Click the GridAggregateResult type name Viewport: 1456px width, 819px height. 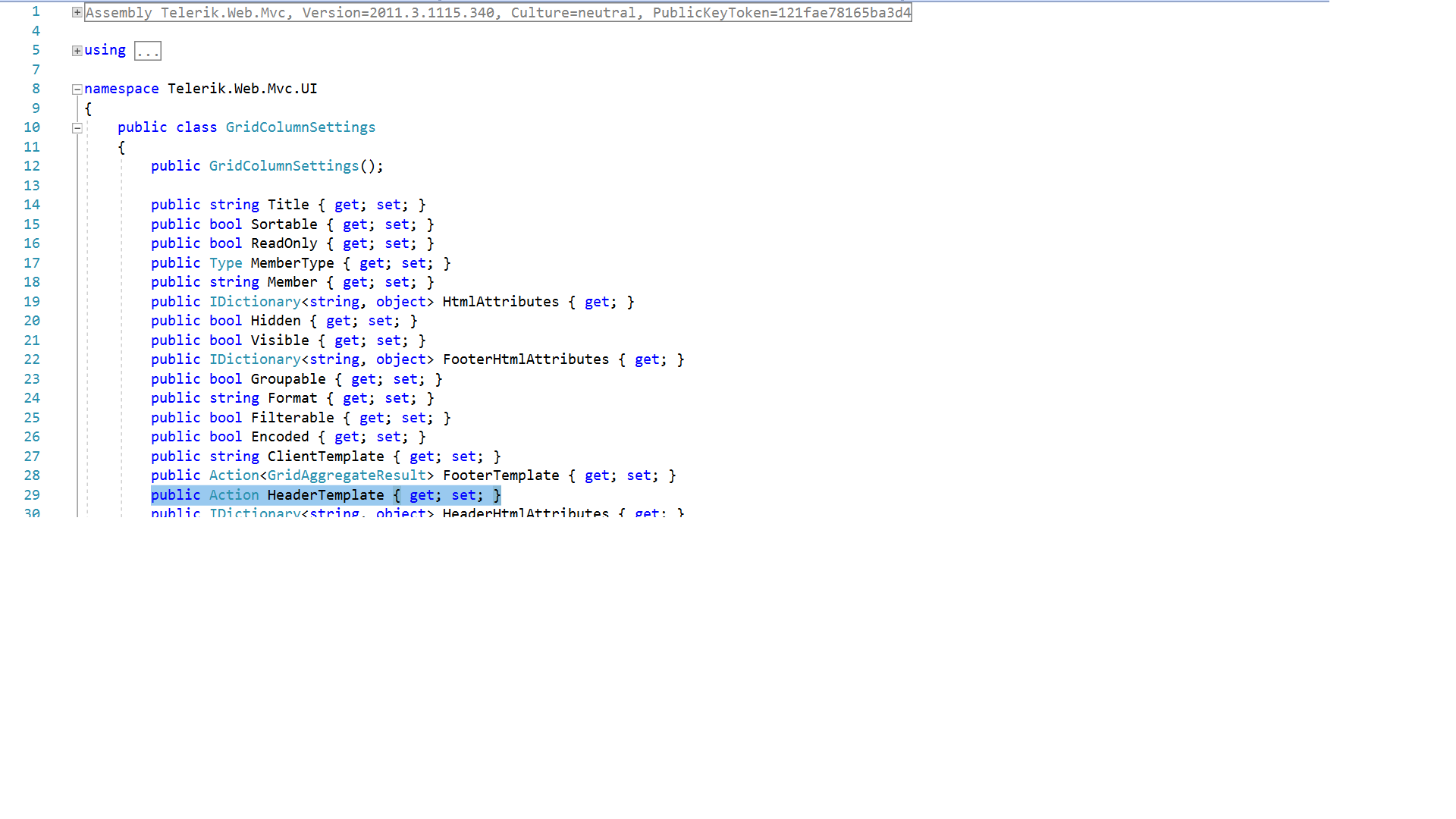tap(347, 475)
